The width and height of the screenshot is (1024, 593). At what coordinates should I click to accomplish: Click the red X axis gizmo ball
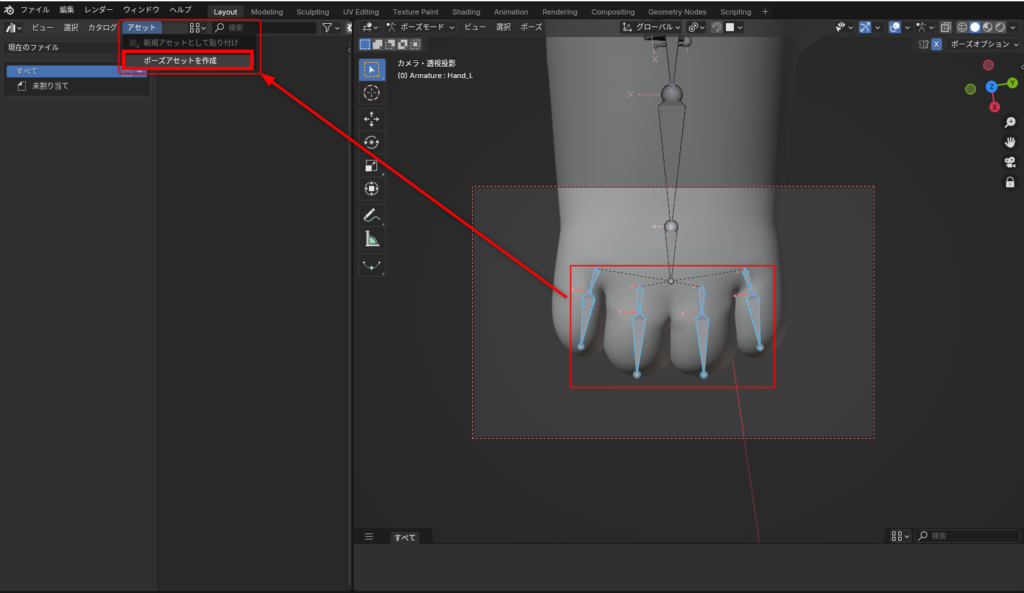point(994,107)
